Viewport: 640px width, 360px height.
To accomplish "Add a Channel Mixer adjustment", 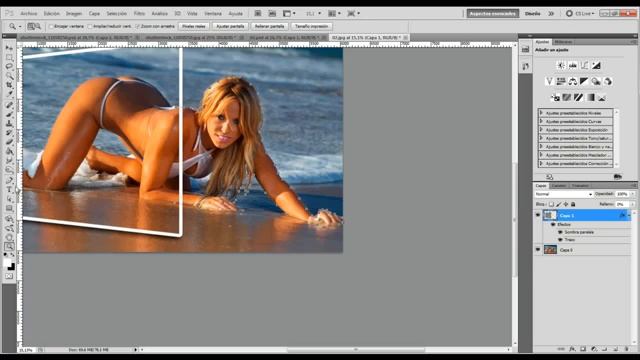I will point(608,82).
